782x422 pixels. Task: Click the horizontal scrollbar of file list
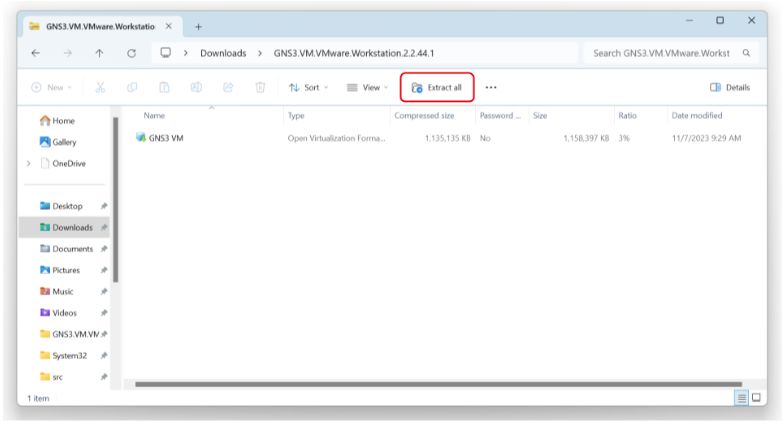coord(438,384)
